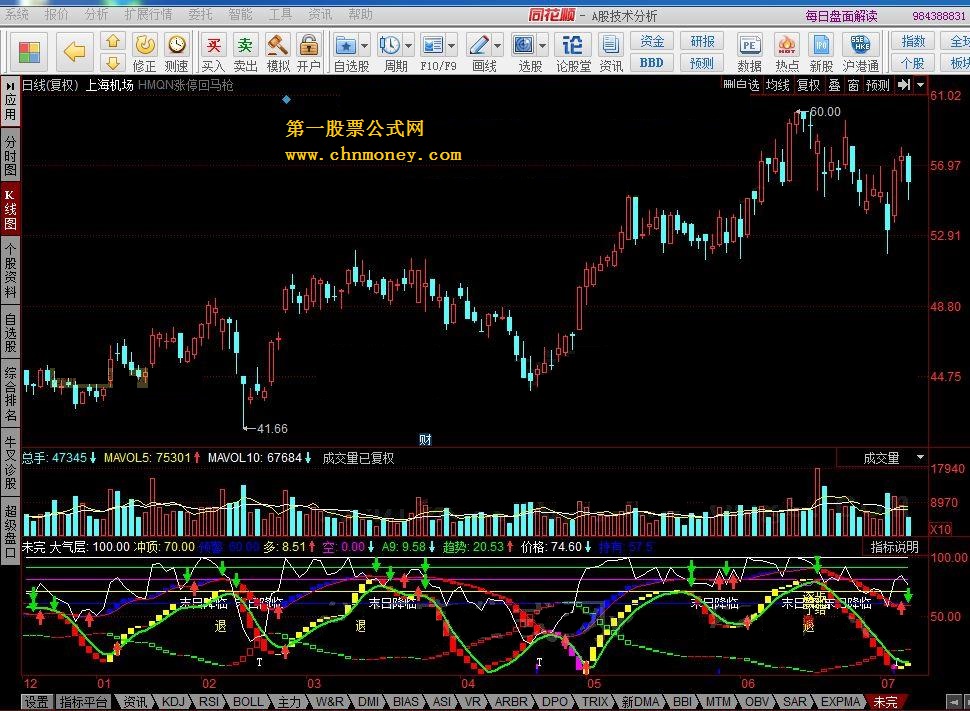Screen dimensions: 970x711
Task: Toggle 均线 moving average display
Action: (x=778, y=85)
